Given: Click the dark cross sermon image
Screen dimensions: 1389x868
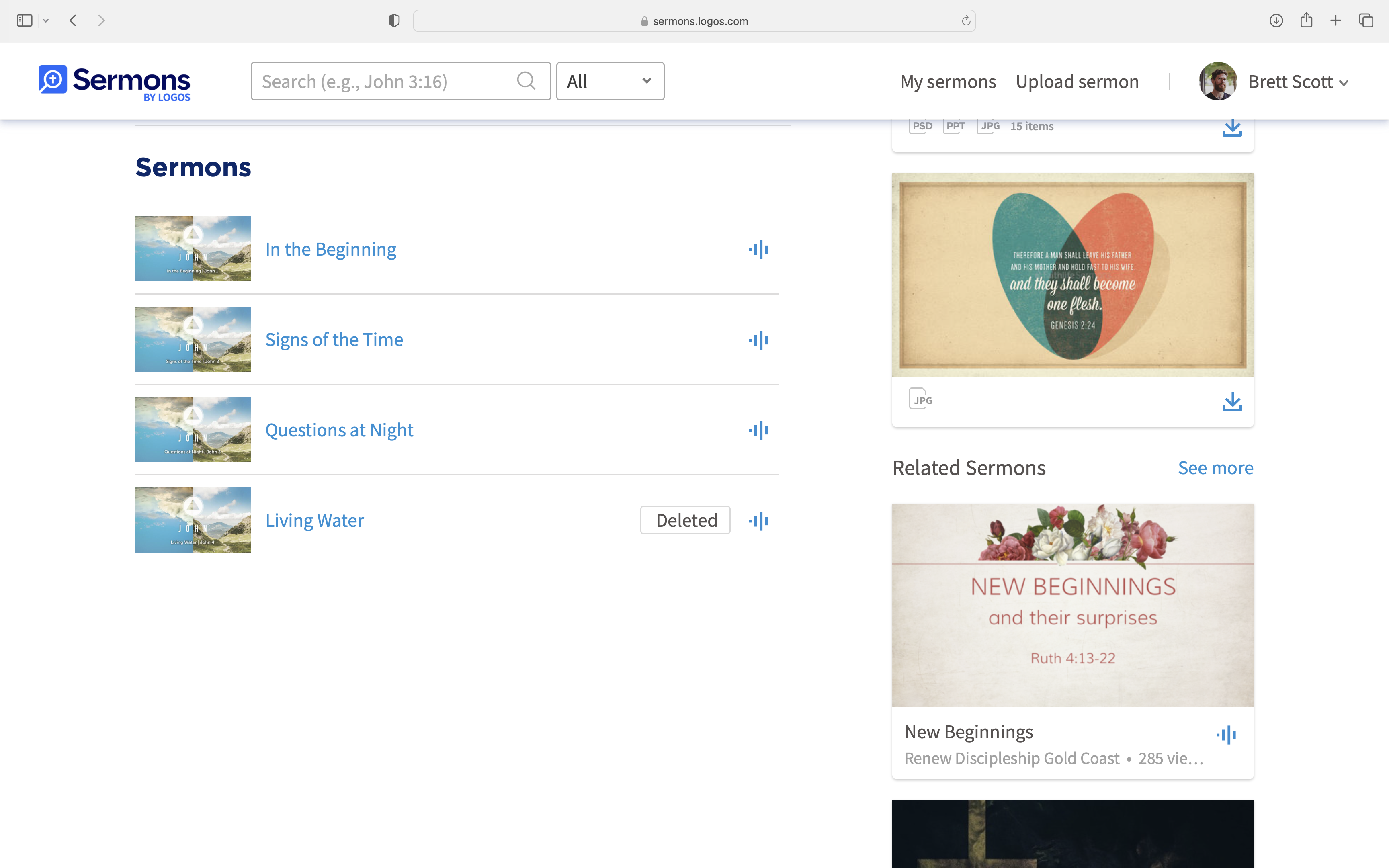Looking at the screenshot, I should (1073, 834).
